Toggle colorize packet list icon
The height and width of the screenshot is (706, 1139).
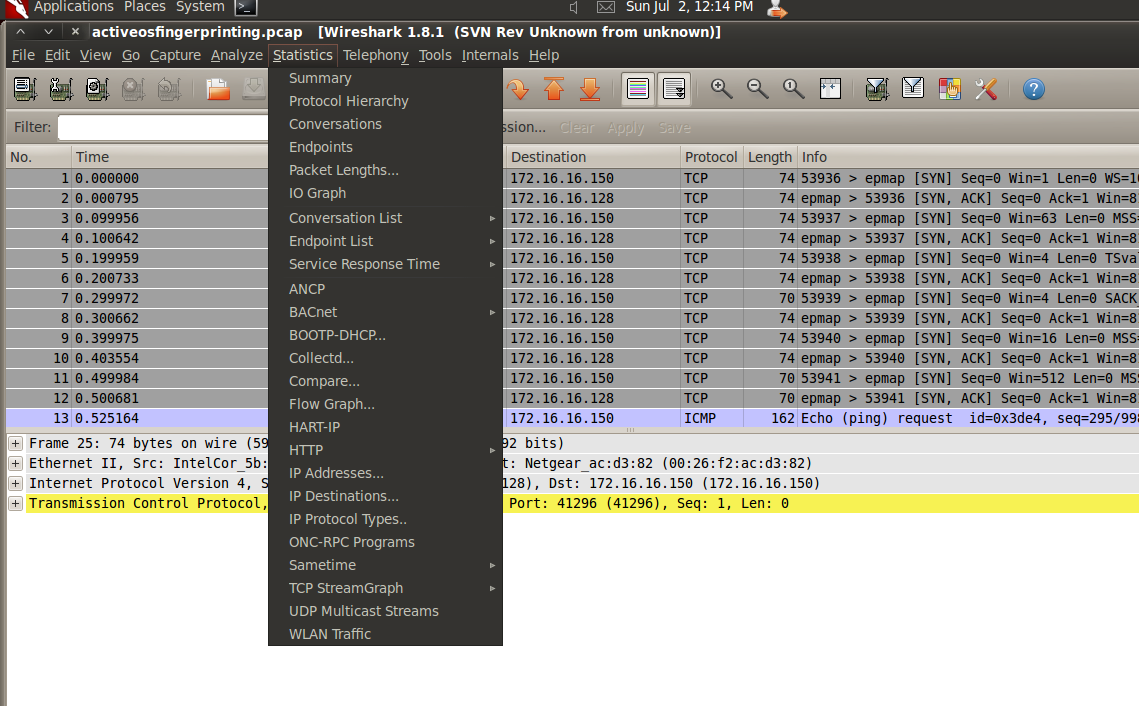638,89
